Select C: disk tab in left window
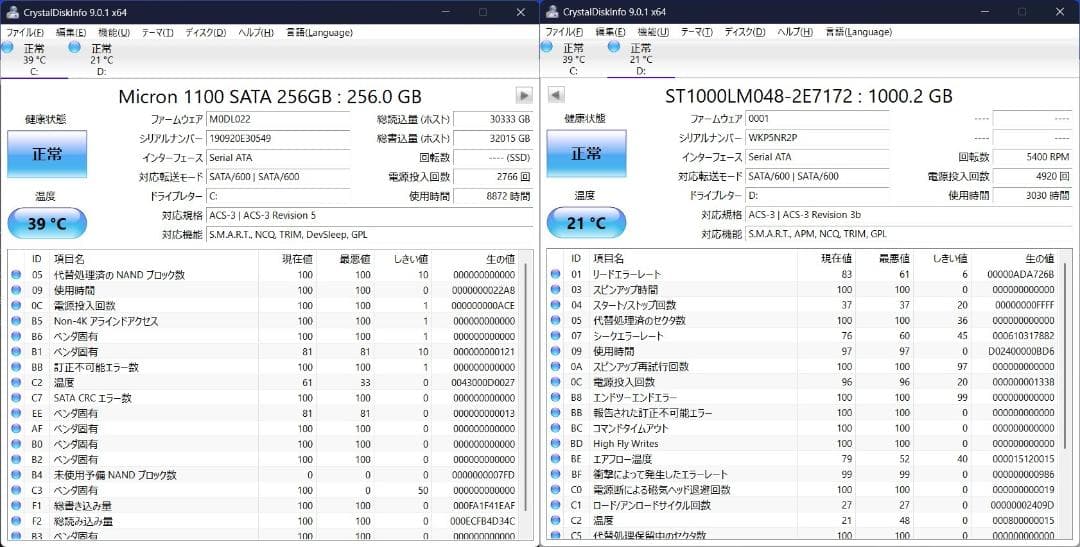 pos(34,59)
